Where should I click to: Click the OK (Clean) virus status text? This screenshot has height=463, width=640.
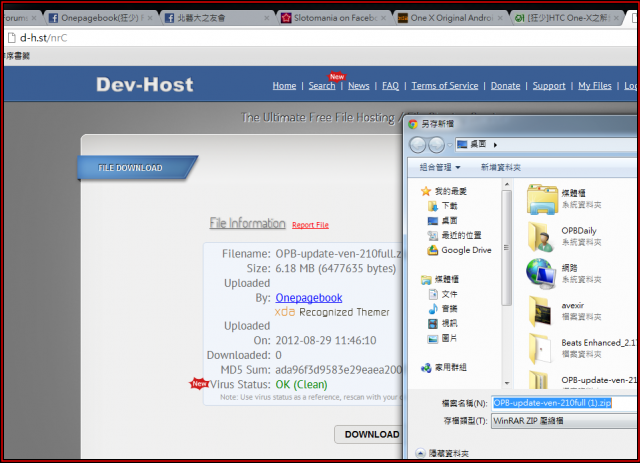pyautogui.click(x=302, y=385)
